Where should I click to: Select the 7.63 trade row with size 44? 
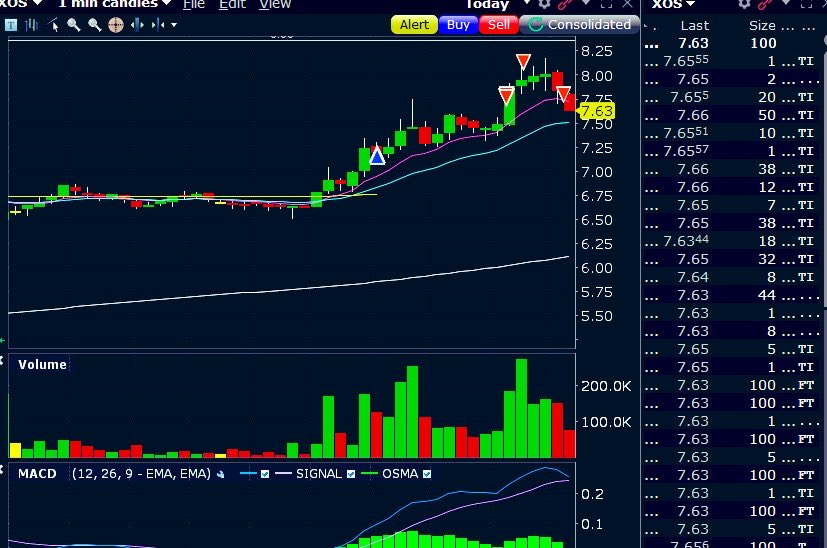[x=732, y=295]
